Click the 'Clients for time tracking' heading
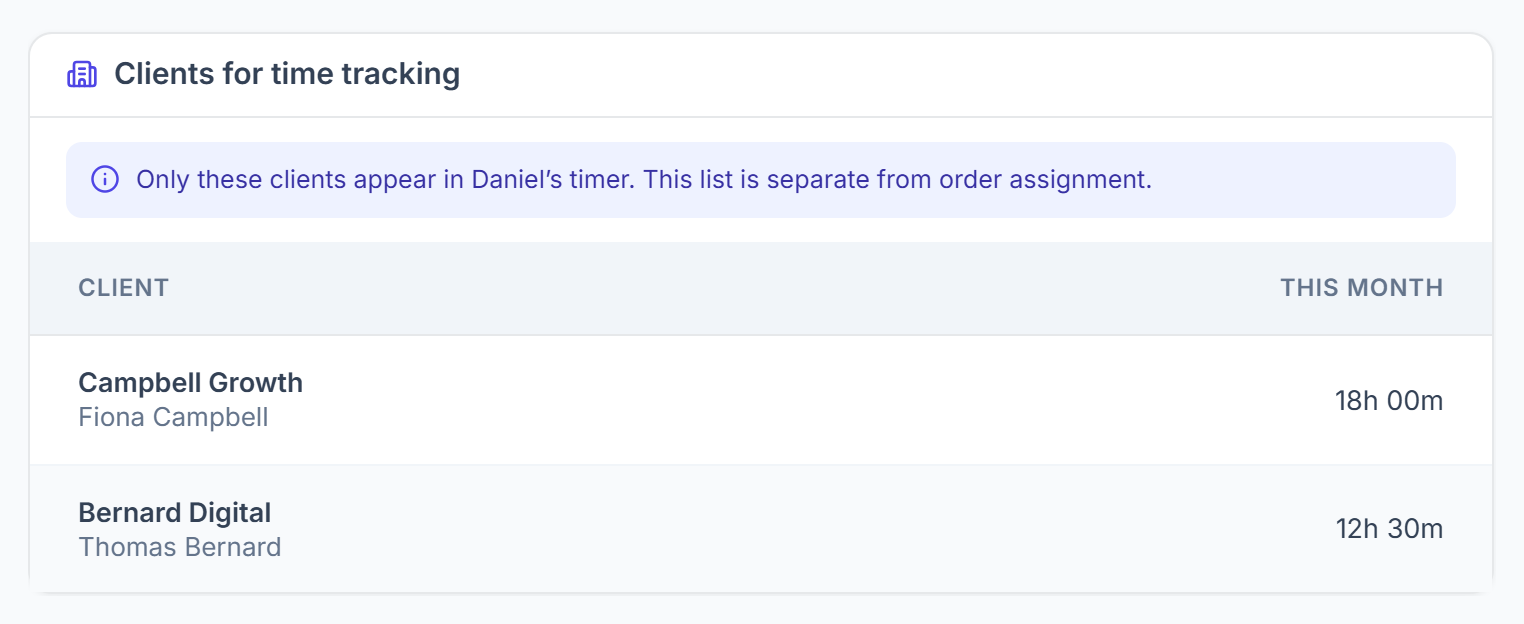The height and width of the screenshot is (624, 1524). (x=287, y=74)
